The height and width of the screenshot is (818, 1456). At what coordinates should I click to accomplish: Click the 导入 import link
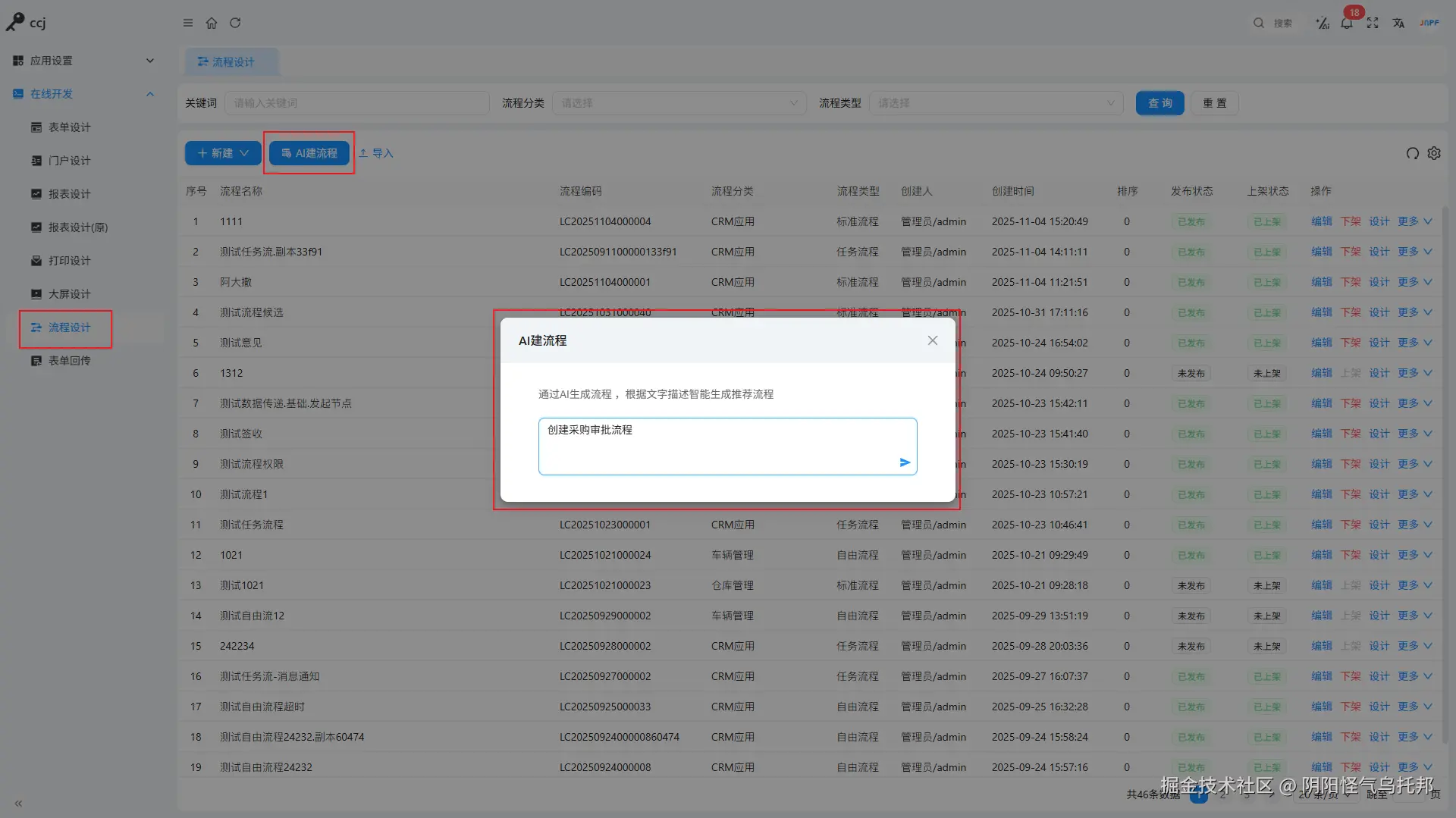tap(376, 153)
